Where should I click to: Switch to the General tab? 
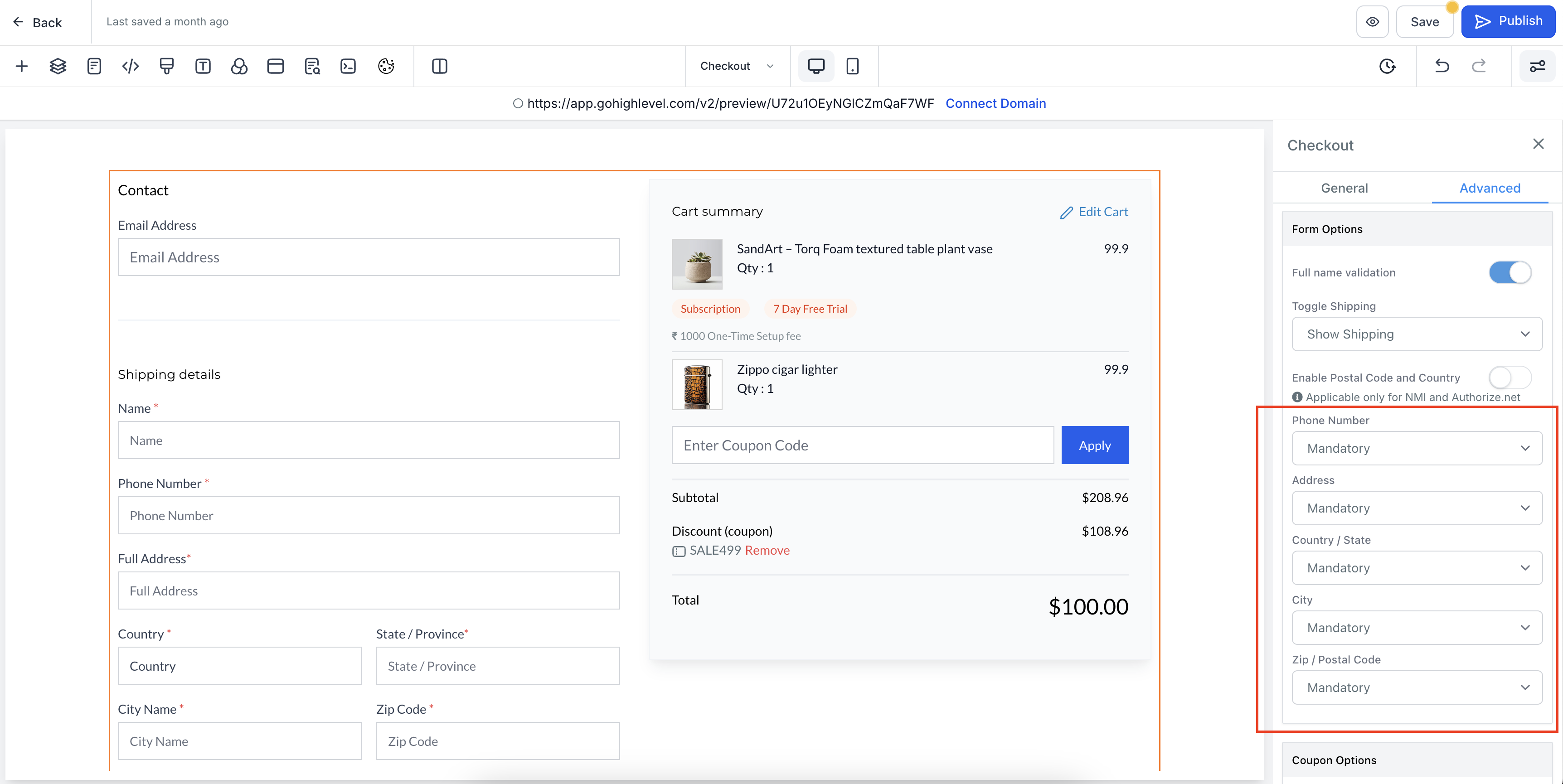[1344, 188]
